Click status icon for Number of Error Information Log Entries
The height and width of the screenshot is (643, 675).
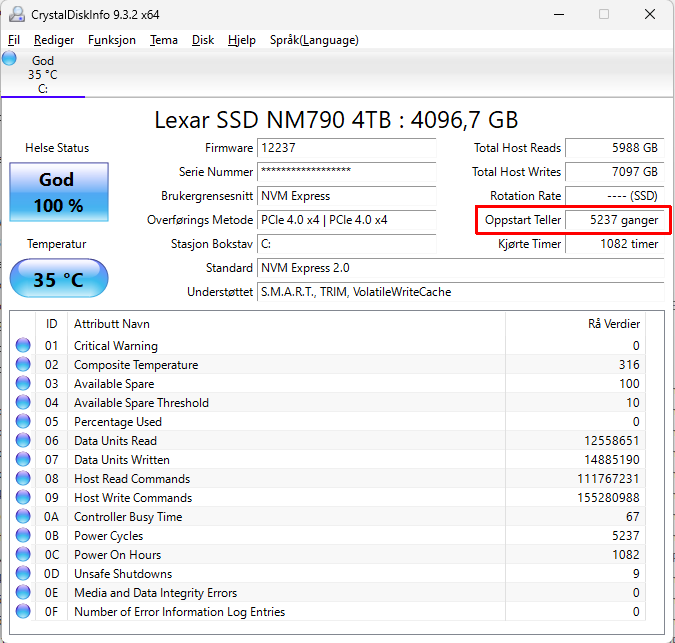(23, 611)
